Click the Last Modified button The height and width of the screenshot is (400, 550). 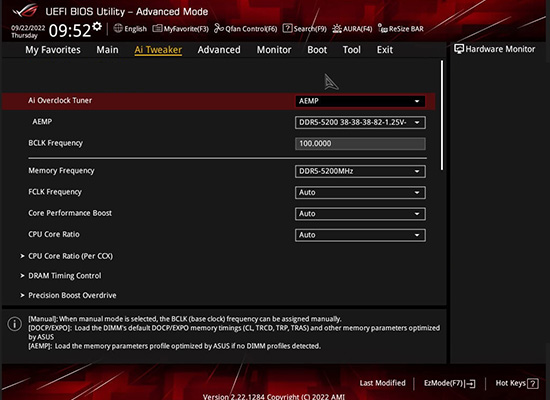click(382, 383)
